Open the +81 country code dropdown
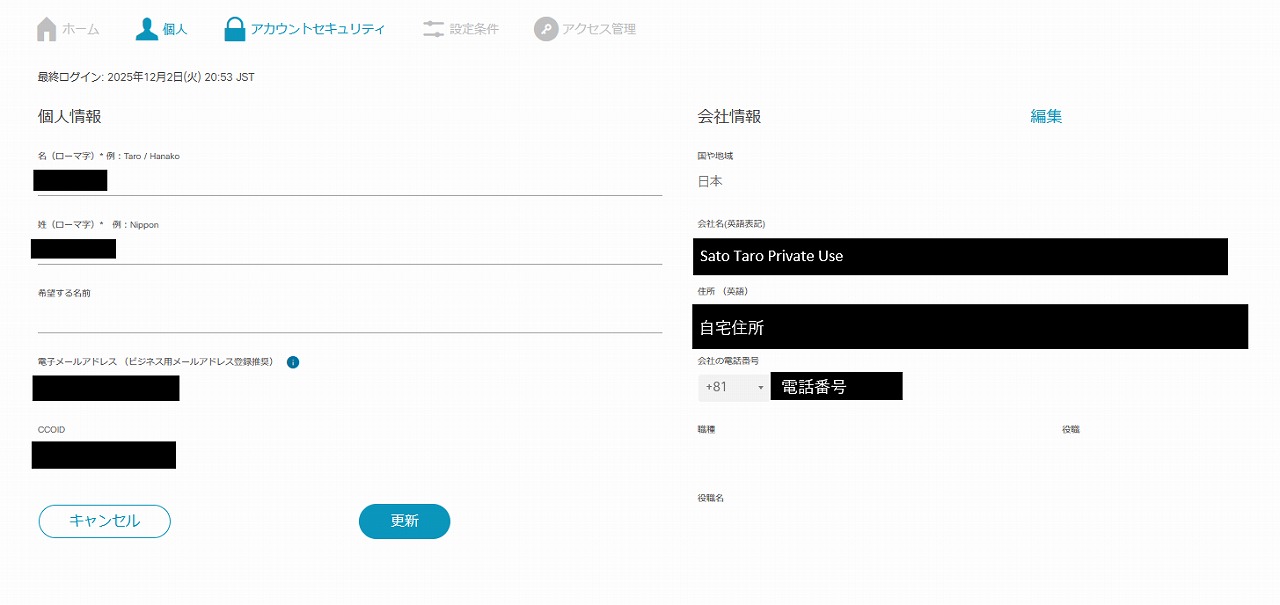1280x605 pixels. (734, 387)
